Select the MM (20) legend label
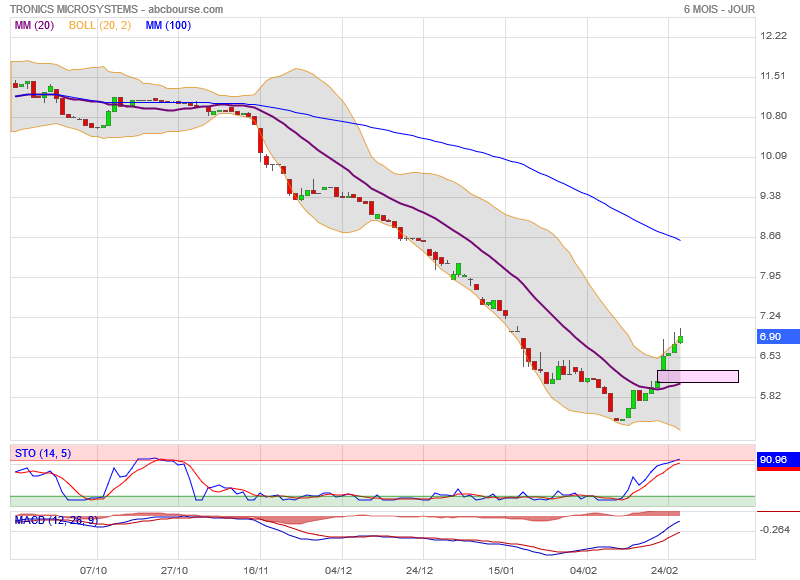This screenshot has height=580, width=800. pyautogui.click(x=34, y=25)
